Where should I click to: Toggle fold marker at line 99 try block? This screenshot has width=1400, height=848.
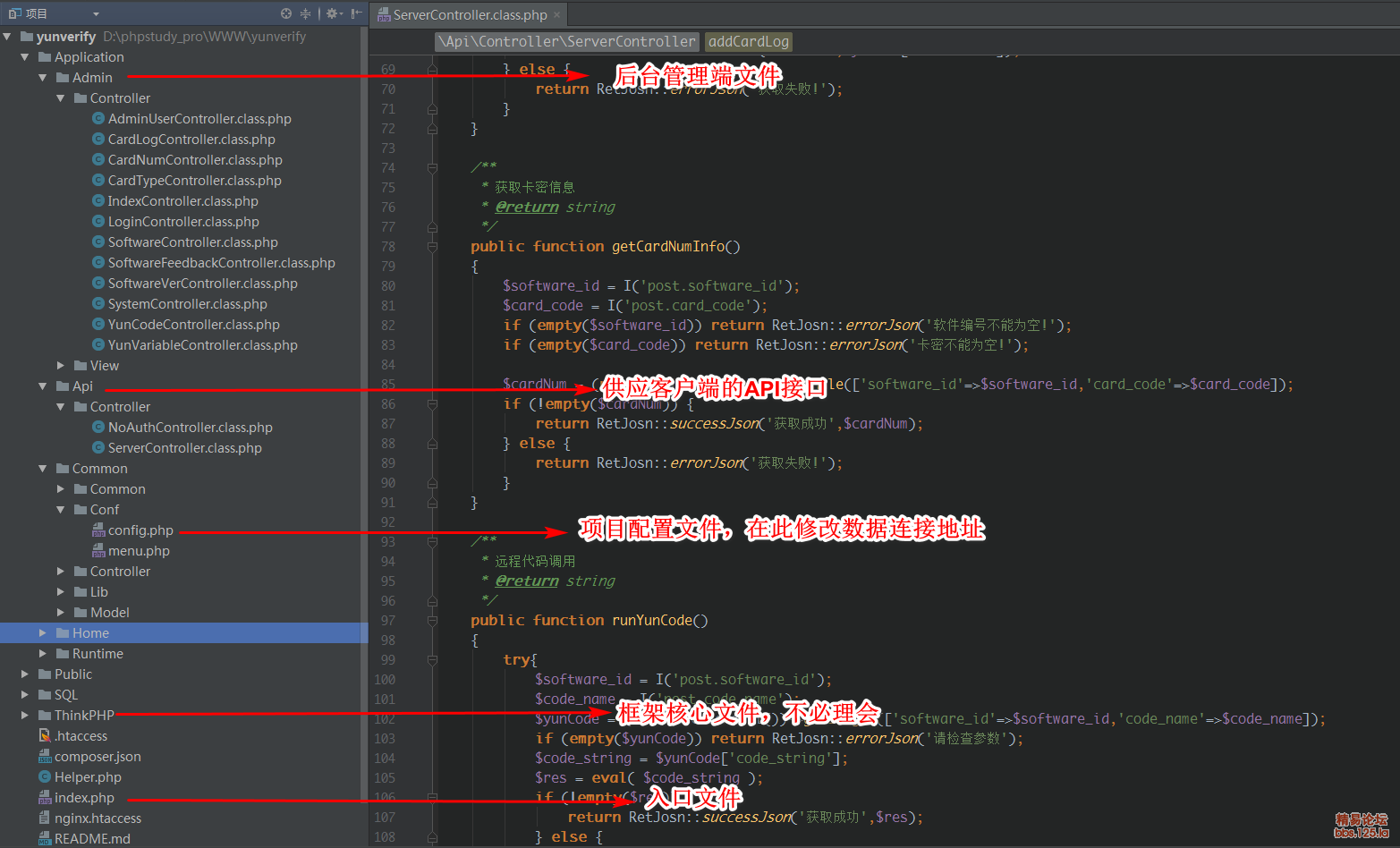pyautogui.click(x=433, y=660)
